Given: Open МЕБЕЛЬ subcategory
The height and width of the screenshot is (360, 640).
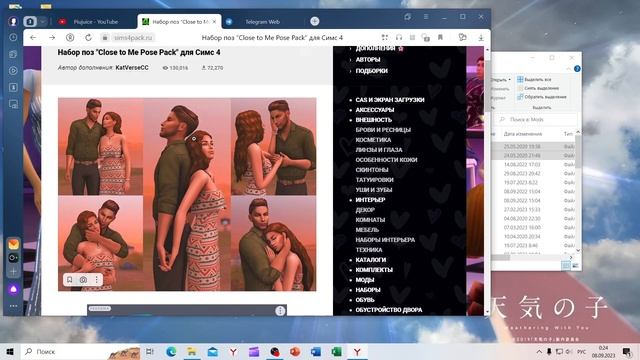Looking at the screenshot, I should (367, 230).
